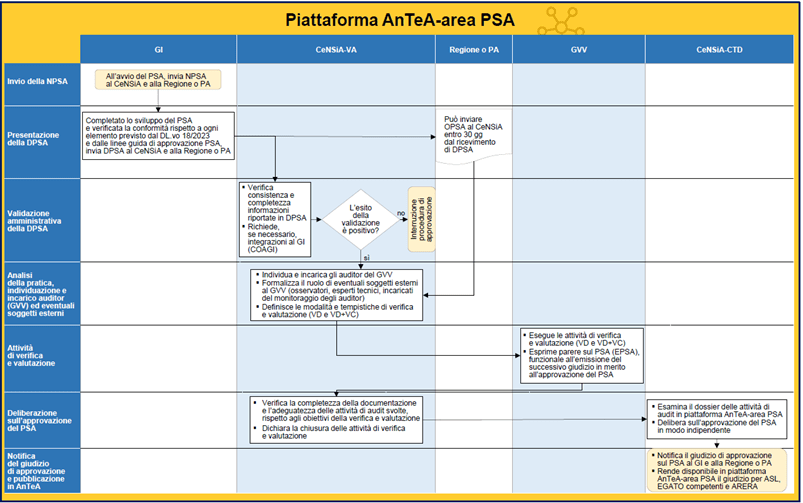Viewport: 803px width, 503px height.
Task: Select the Regione o PA column header
Action: tap(474, 50)
